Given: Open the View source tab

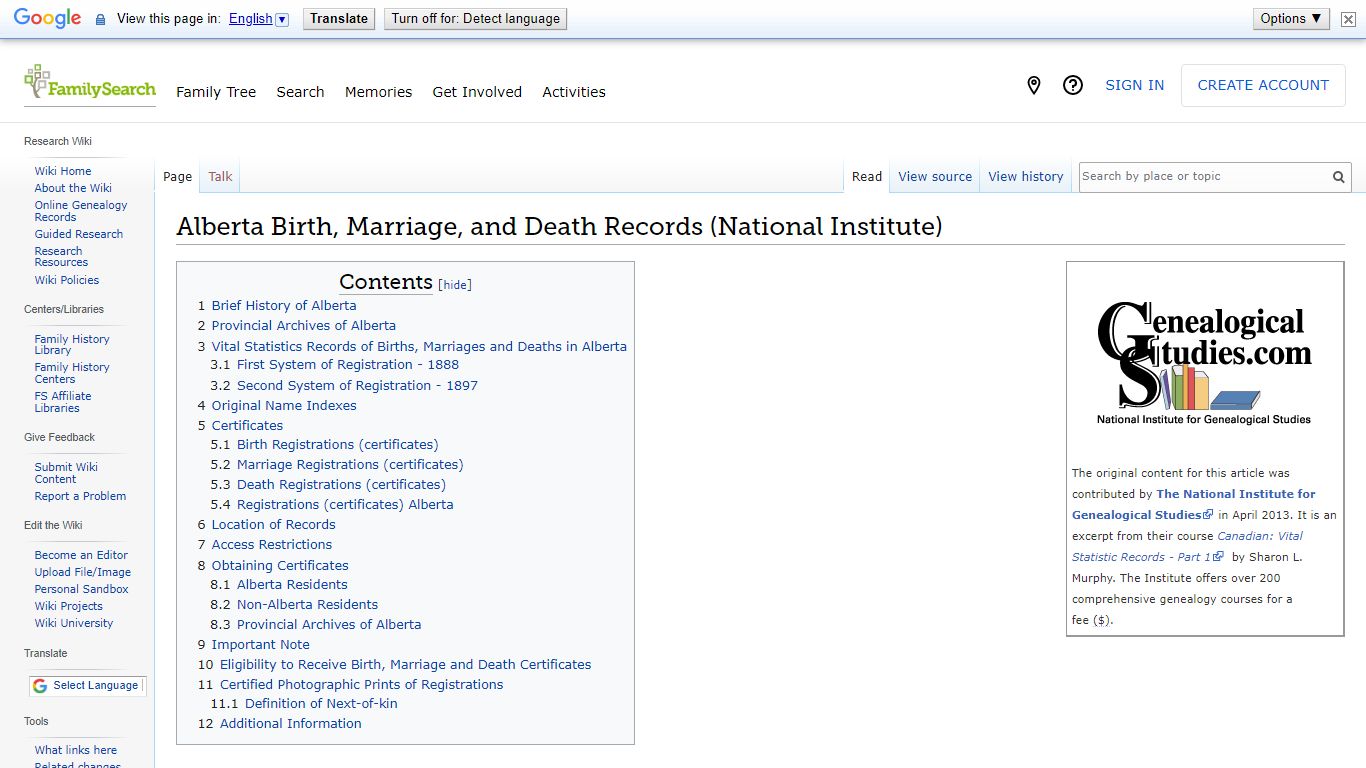Looking at the screenshot, I should click(935, 177).
